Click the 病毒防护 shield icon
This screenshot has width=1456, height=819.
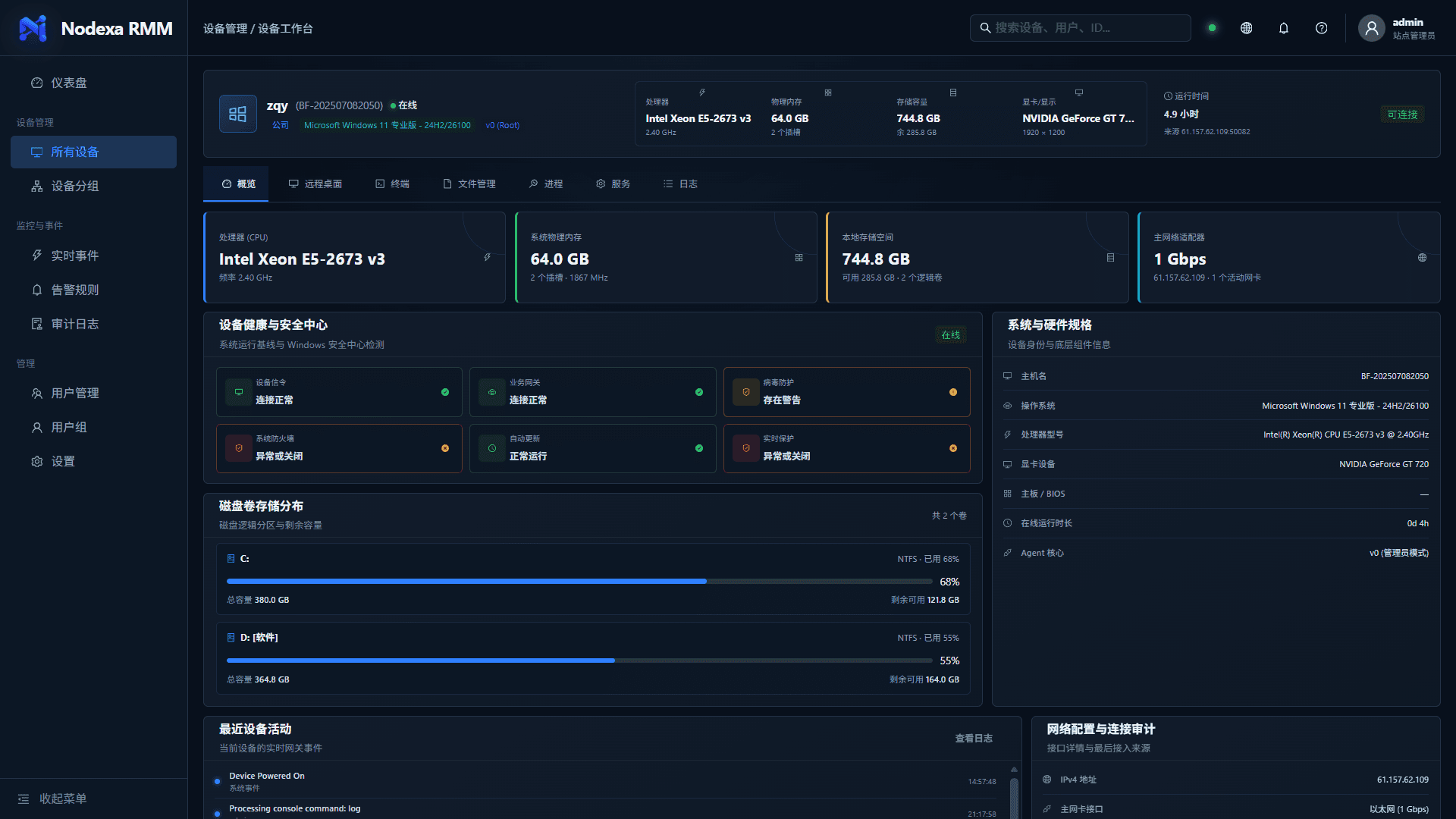pos(746,392)
